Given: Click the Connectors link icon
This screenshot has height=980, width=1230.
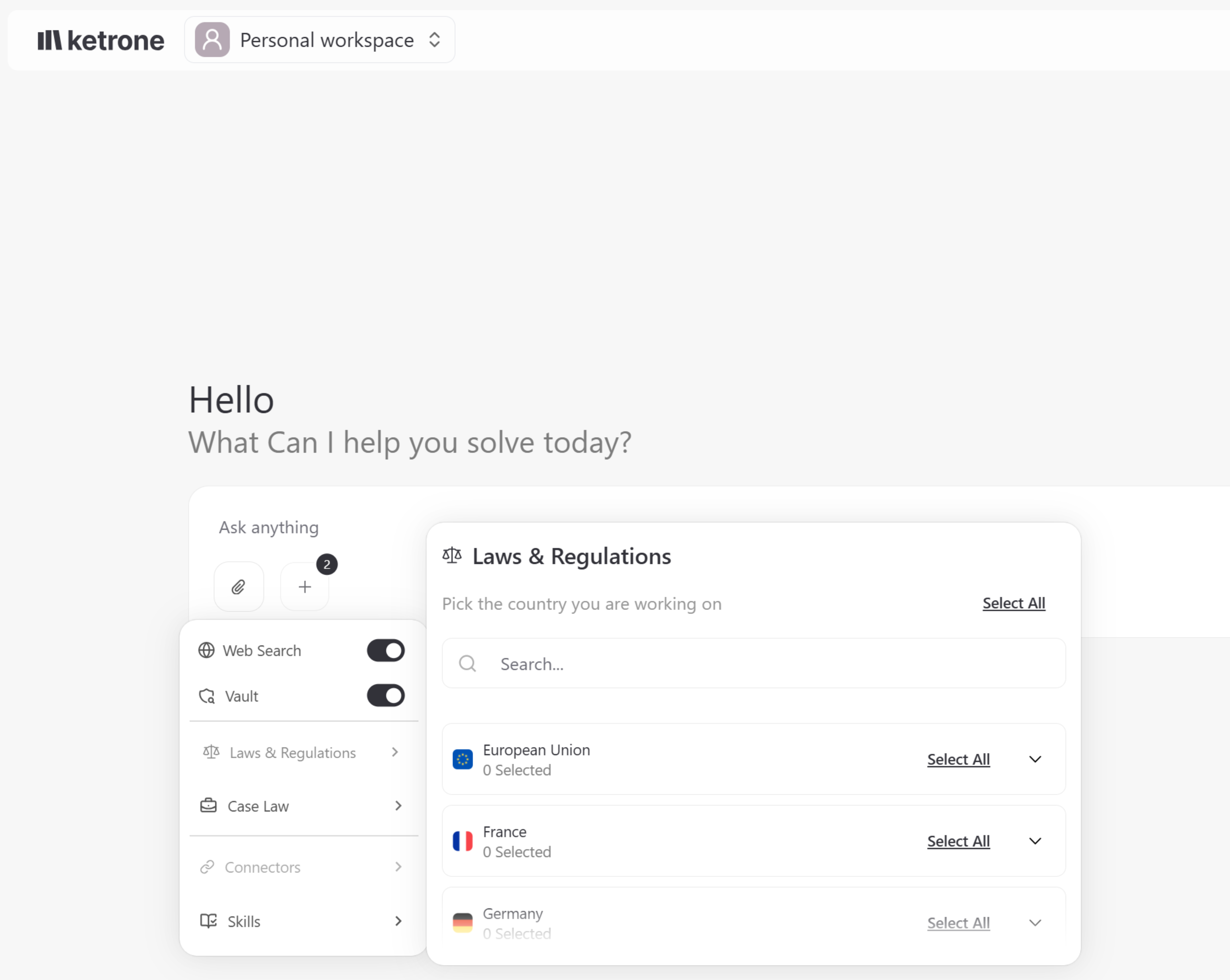Looking at the screenshot, I should tap(207, 866).
